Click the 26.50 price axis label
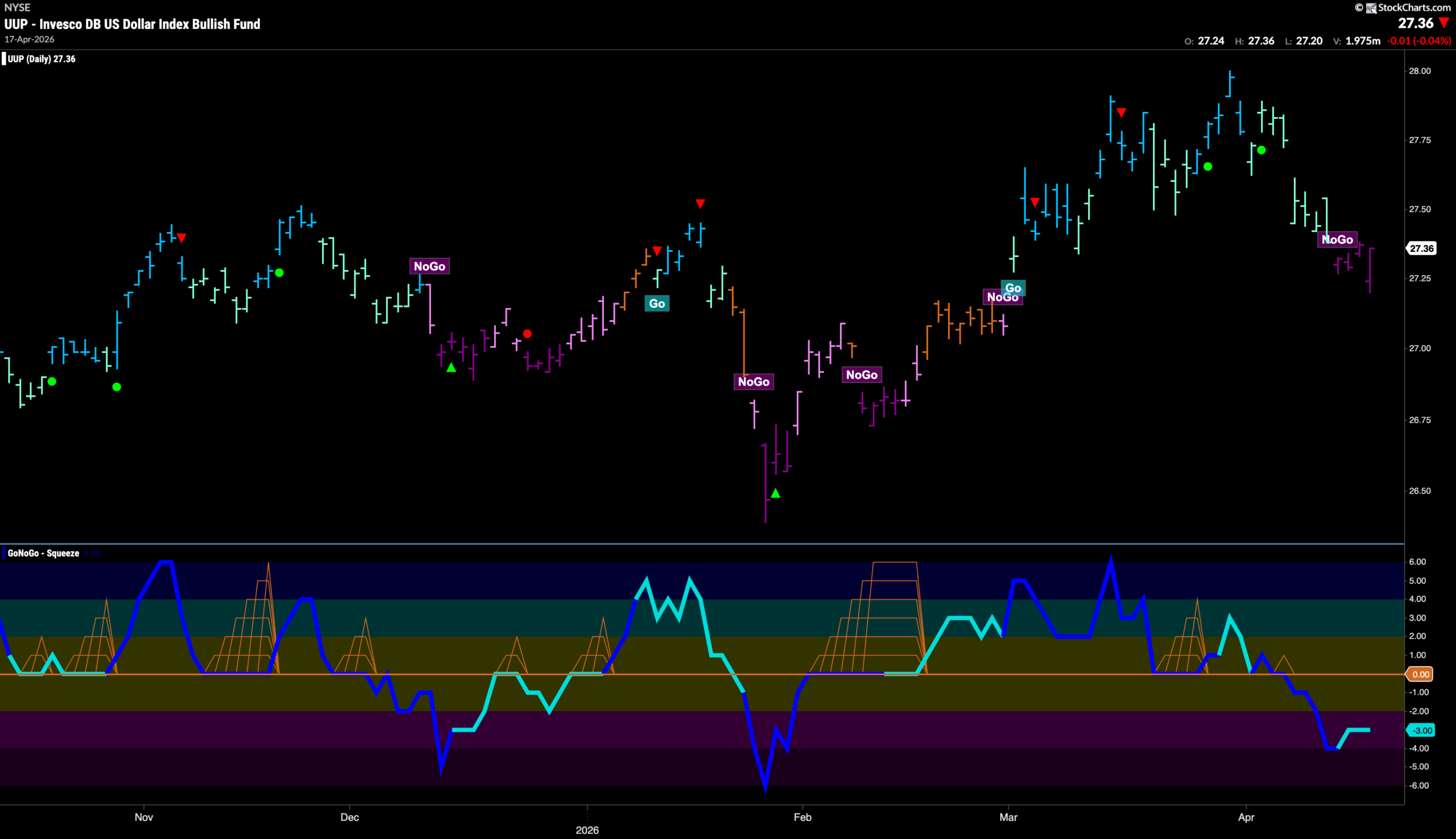Image resolution: width=1456 pixels, height=839 pixels. [1420, 491]
